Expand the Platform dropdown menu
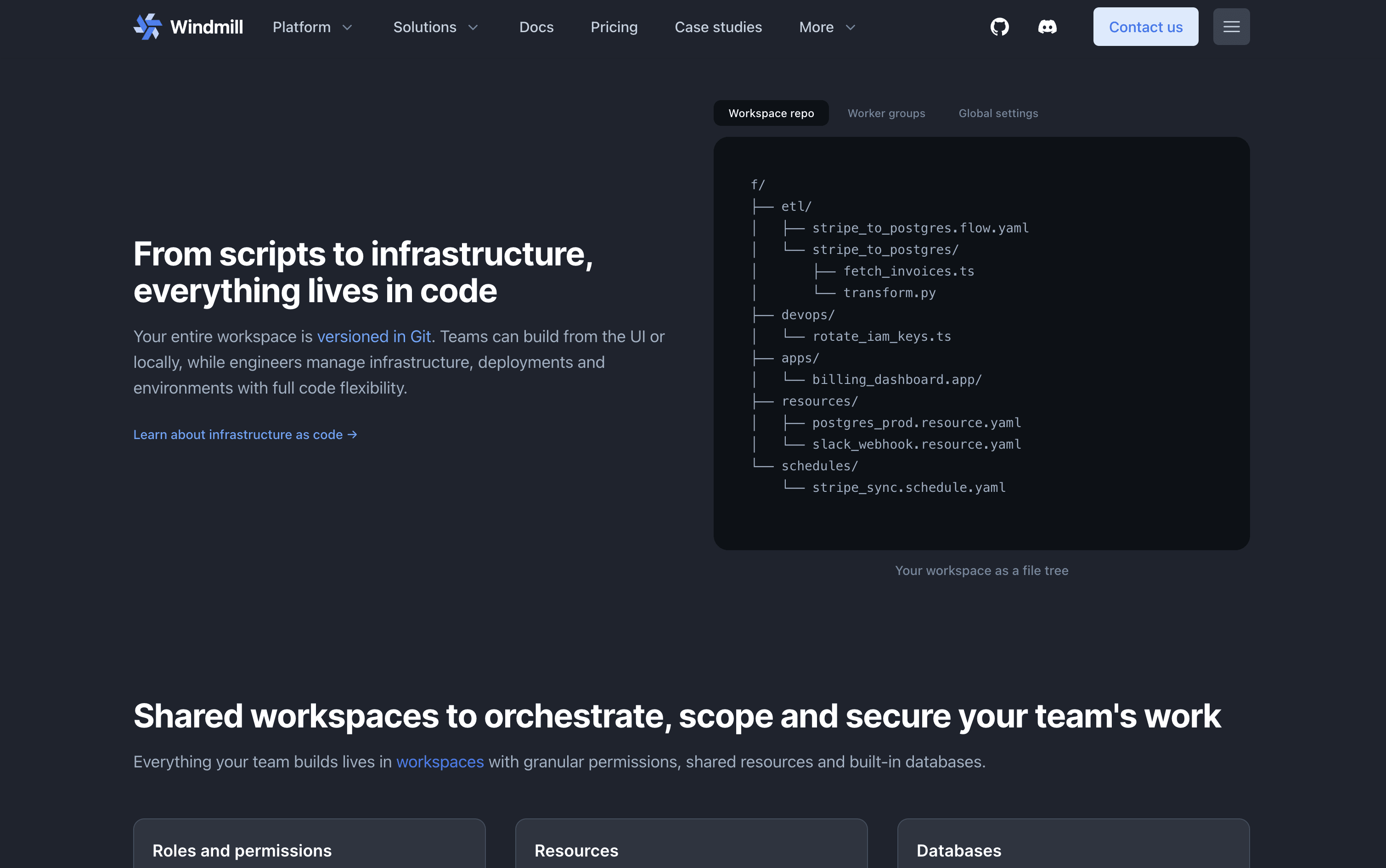Screen dimensions: 1386x868 [312, 27]
